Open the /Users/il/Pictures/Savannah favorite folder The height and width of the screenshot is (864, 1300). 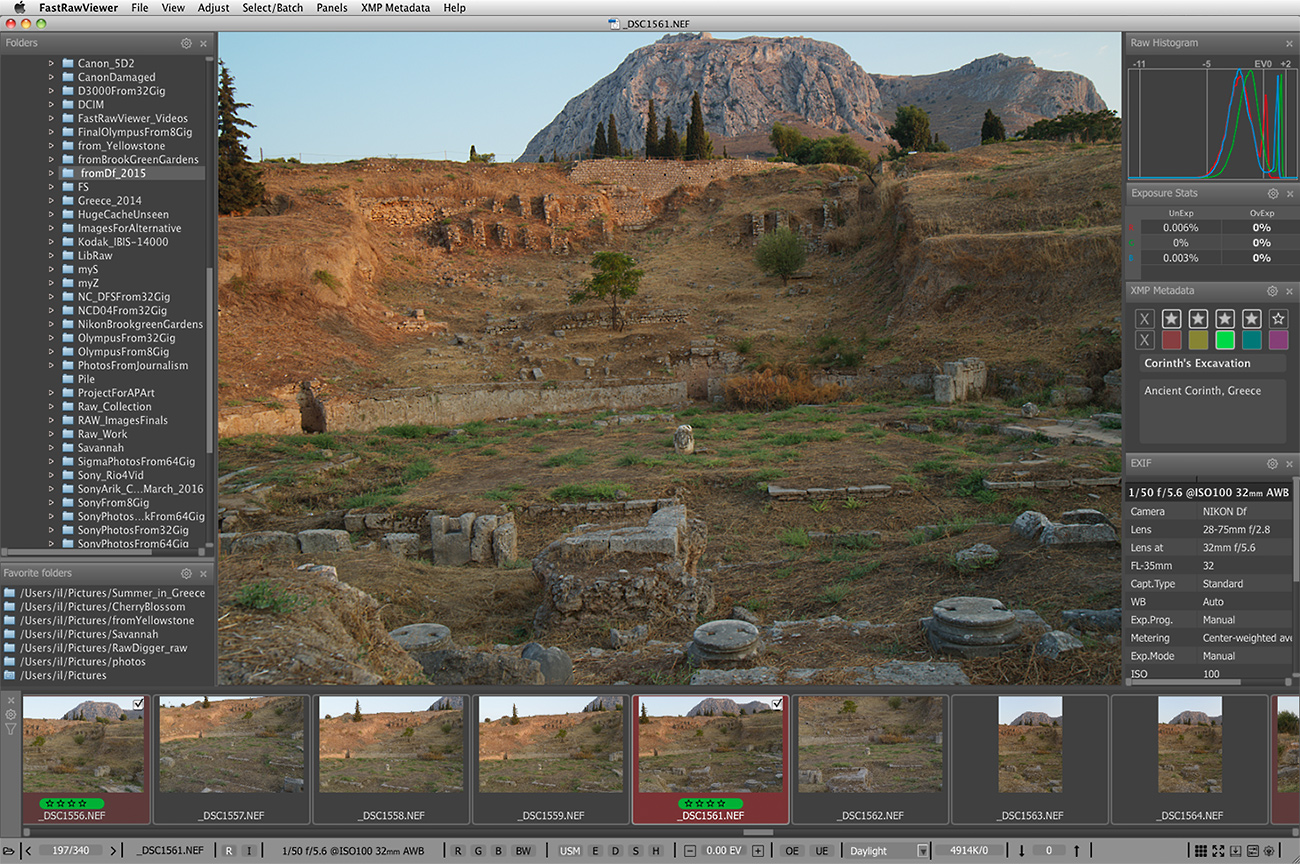tap(88, 634)
